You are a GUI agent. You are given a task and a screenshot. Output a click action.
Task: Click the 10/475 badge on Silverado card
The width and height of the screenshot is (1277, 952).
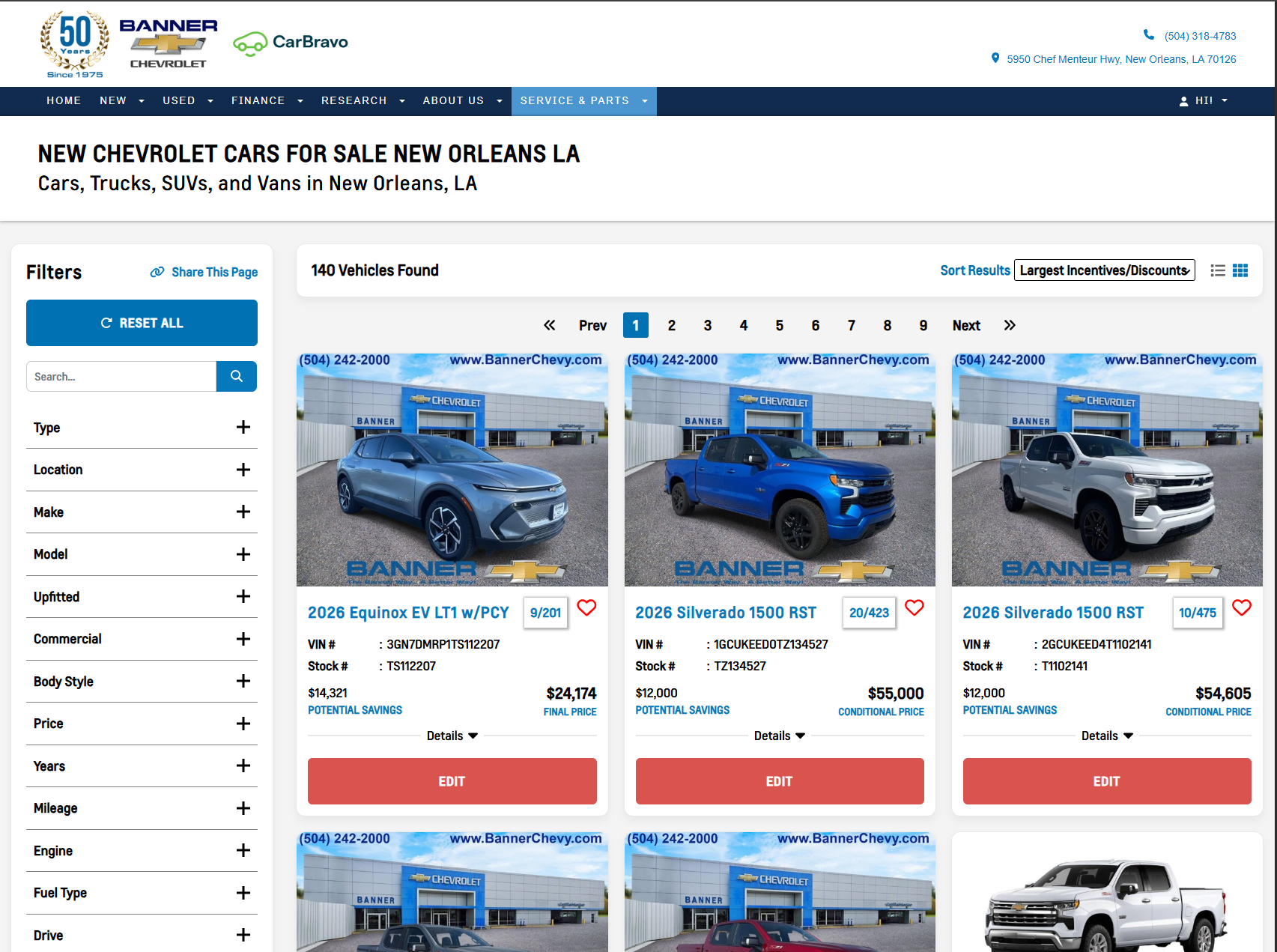coord(1198,613)
